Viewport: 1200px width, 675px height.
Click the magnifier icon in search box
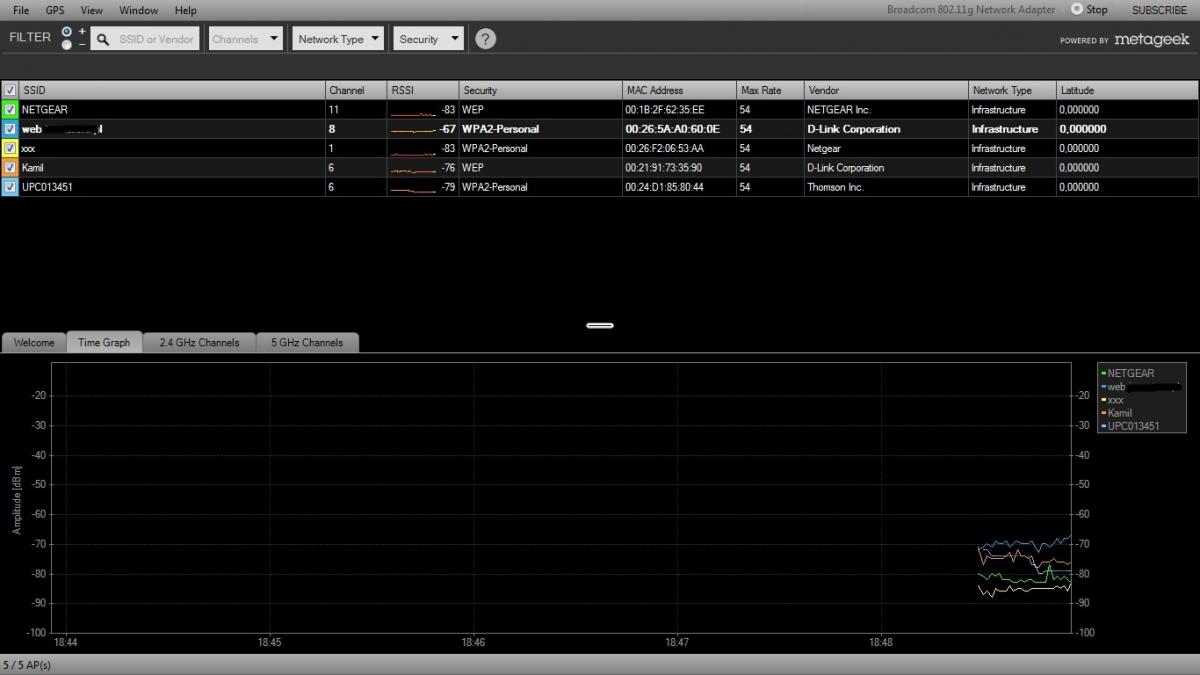tap(103, 39)
